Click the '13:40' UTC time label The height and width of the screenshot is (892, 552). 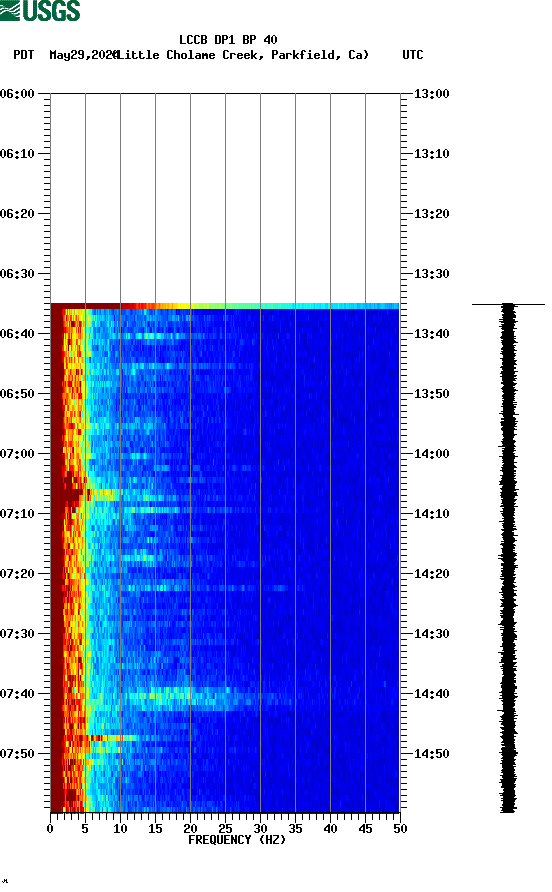[431, 334]
